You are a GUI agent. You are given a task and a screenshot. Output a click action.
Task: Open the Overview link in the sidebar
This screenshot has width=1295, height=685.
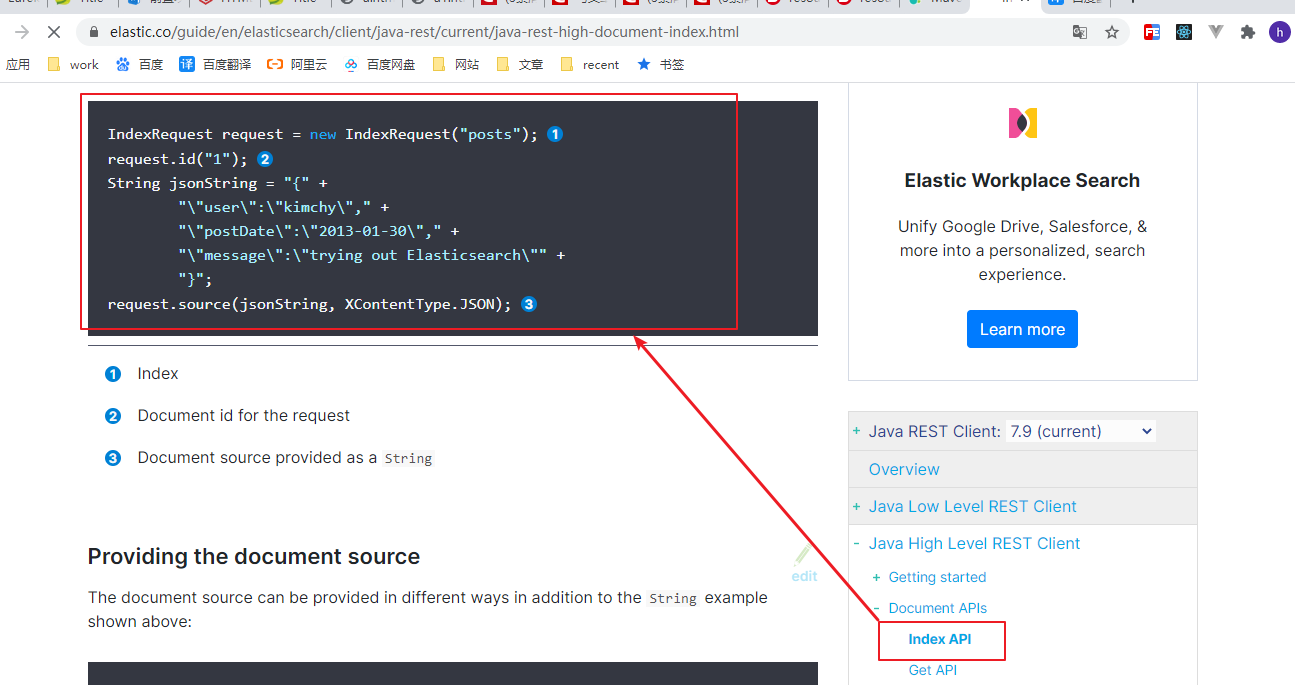[x=904, y=469]
